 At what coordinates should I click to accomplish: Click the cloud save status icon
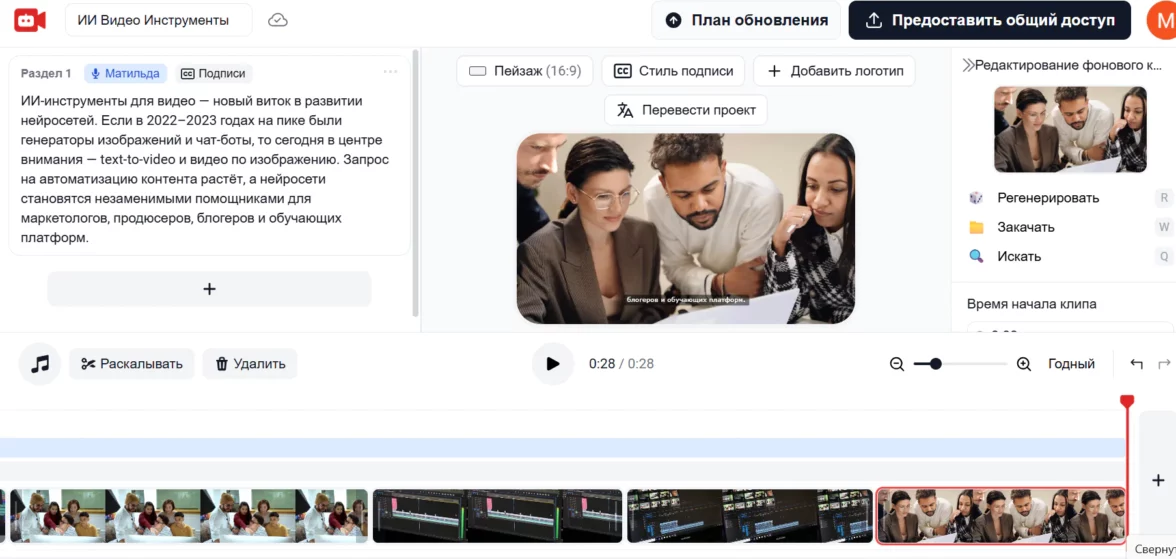278,20
